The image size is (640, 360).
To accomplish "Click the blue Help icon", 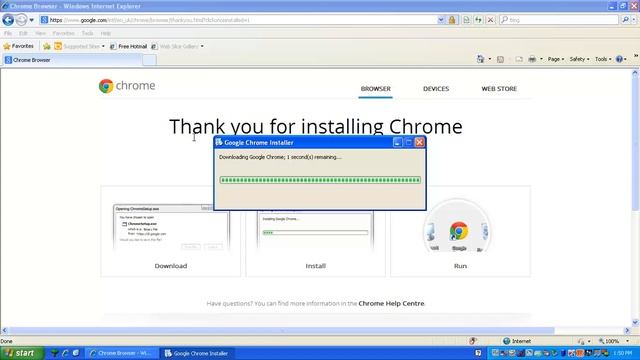I will (619, 59).
